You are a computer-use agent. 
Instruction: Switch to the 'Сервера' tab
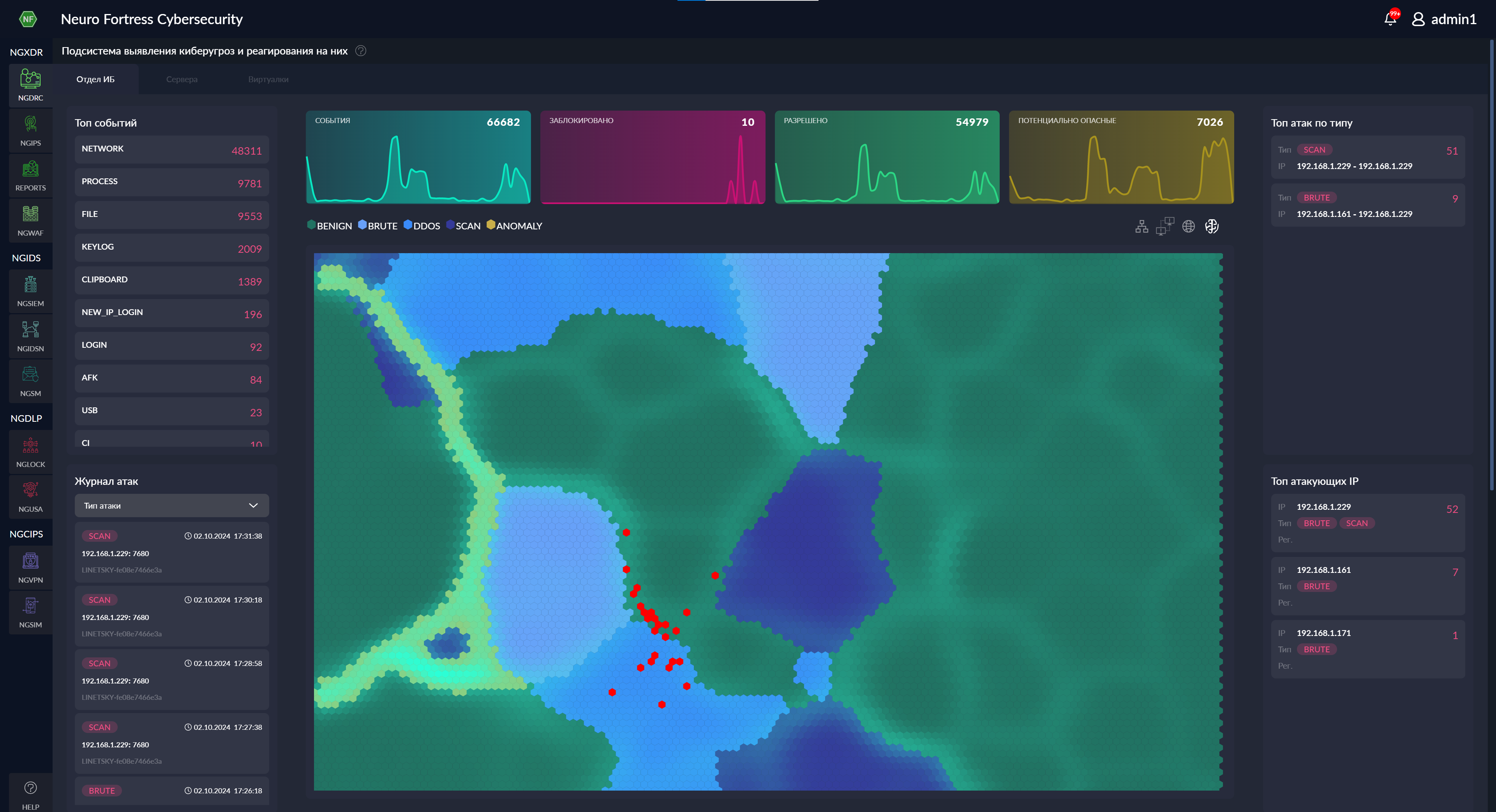[181, 79]
